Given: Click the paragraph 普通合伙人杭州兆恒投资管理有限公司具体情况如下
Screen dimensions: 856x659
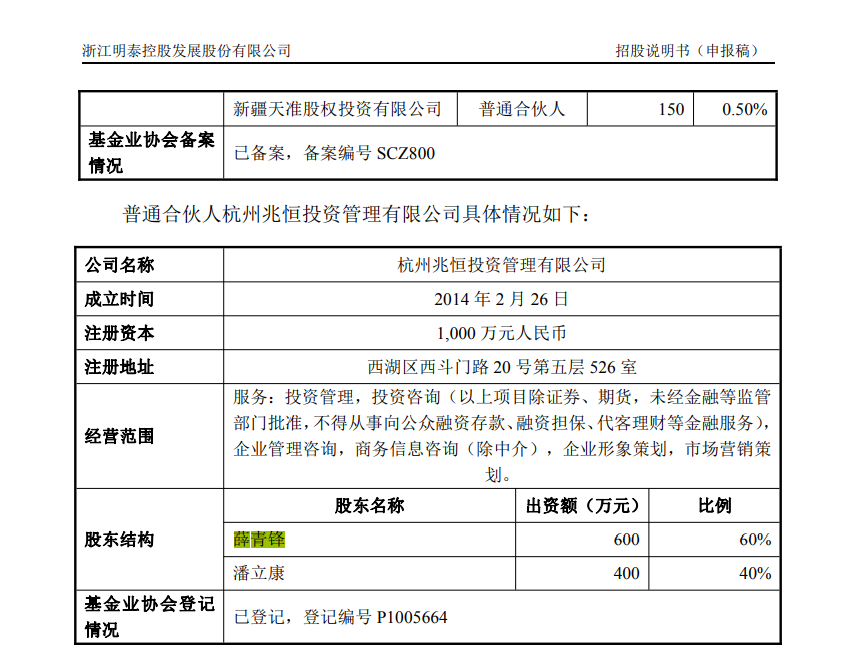Looking at the screenshot, I should pyautogui.click(x=356, y=214).
